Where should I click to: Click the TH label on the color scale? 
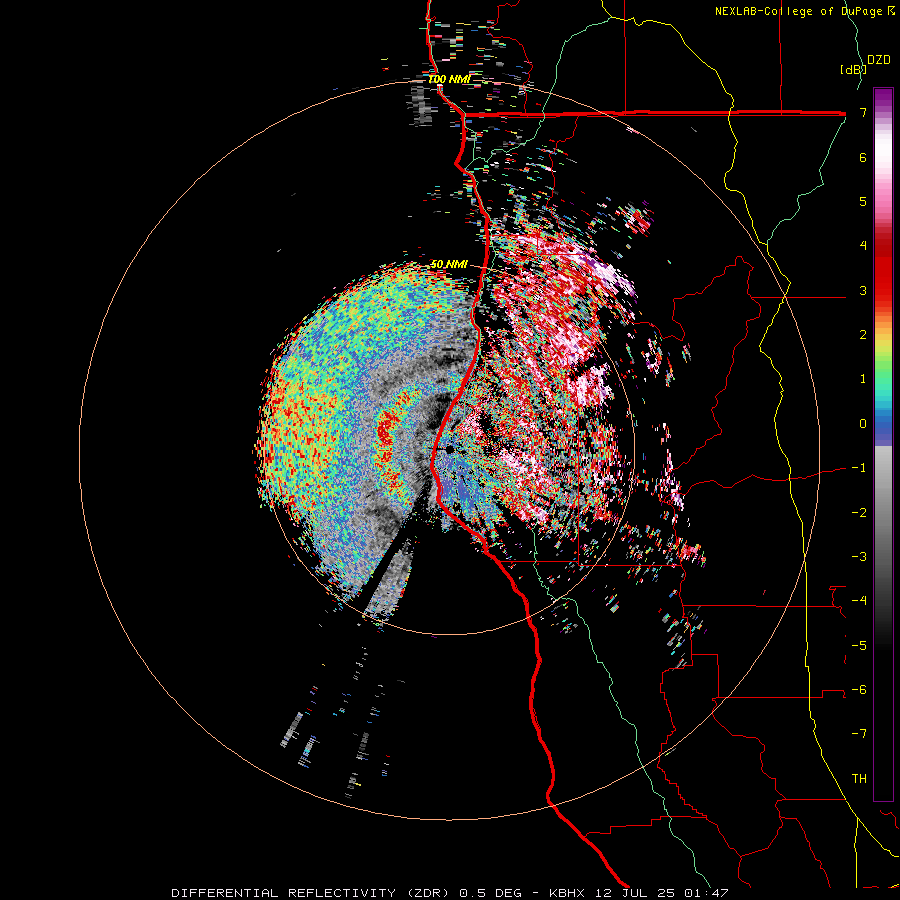pos(859,778)
